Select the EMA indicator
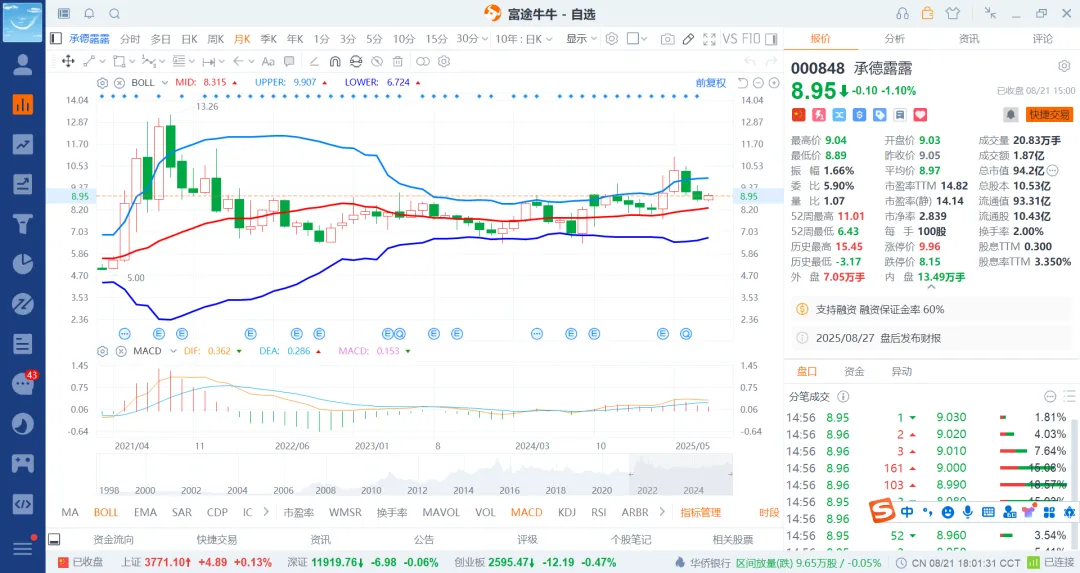1080x573 pixels. [145, 512]
